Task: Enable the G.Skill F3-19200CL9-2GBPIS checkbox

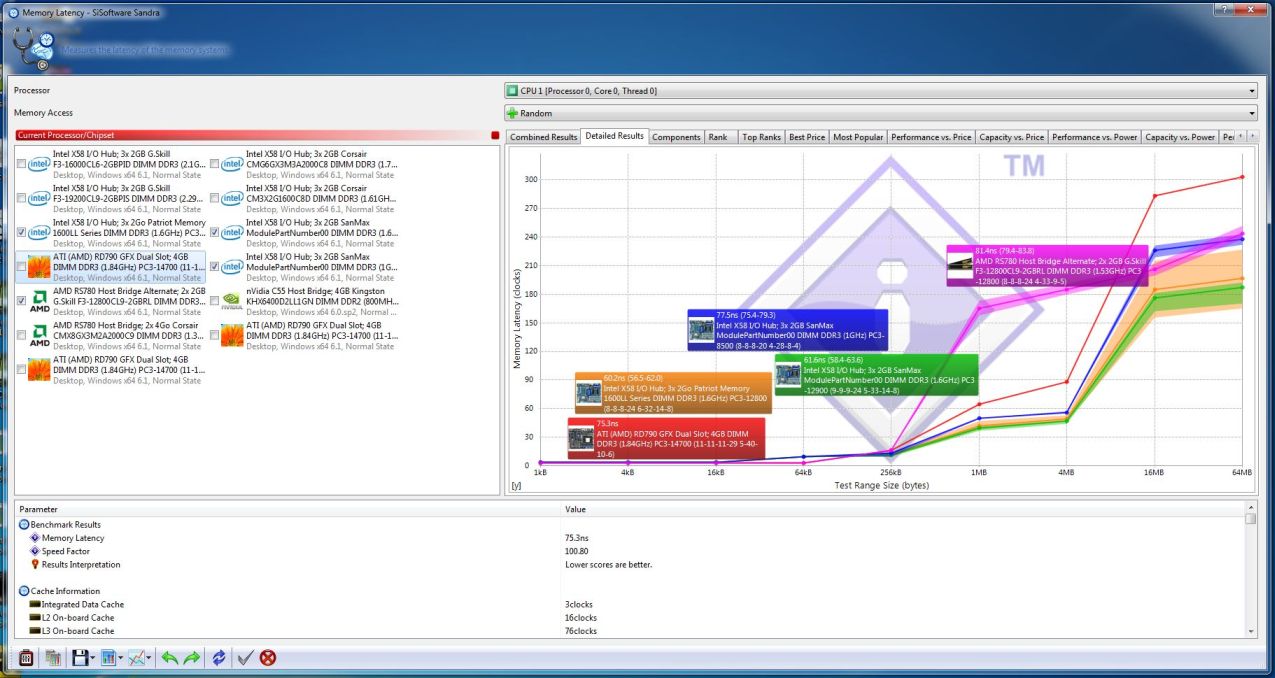Action: click(21, 198)
